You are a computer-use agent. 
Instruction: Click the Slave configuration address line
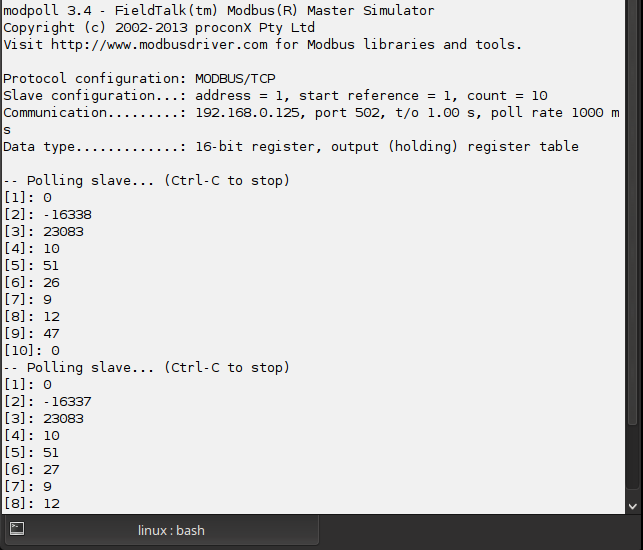point(275,96)
